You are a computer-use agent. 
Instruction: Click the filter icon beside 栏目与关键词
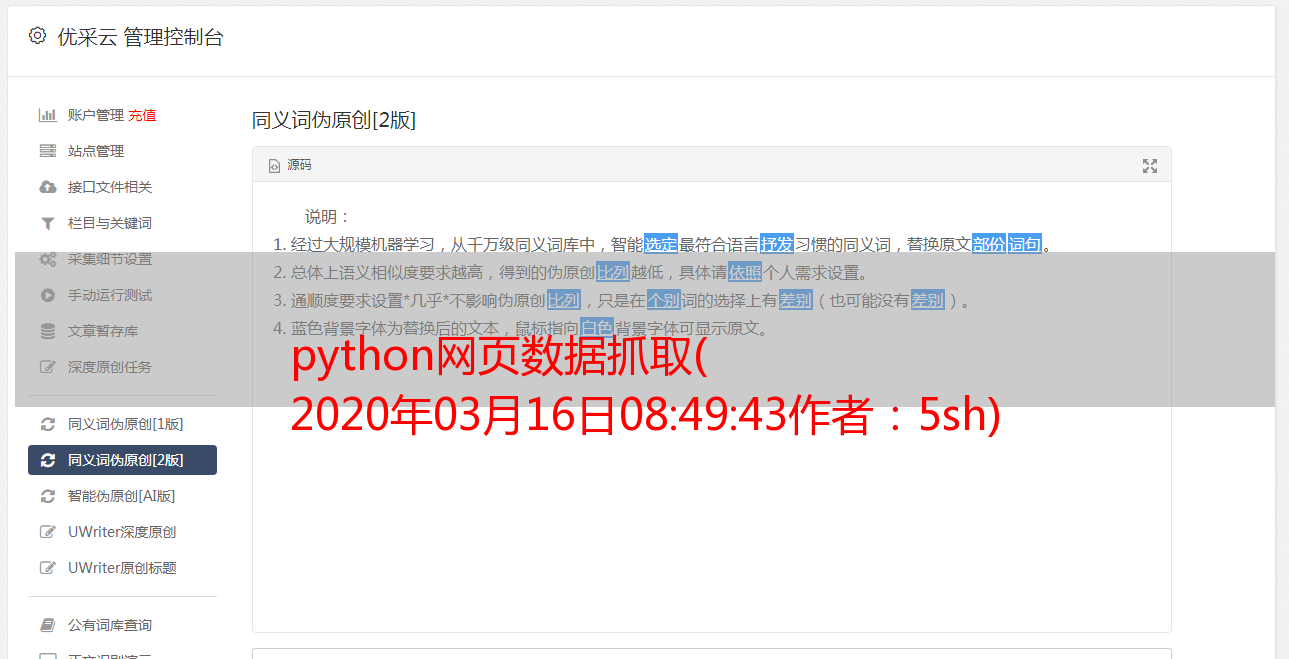(x=47, y=223)
